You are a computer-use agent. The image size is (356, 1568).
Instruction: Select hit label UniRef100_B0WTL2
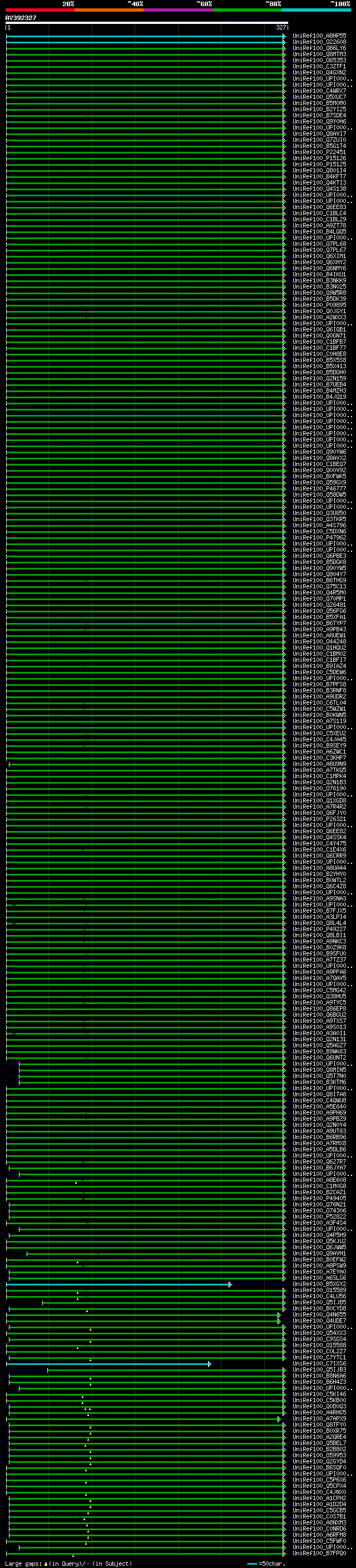pyautogui.click(x=319, y=880)
